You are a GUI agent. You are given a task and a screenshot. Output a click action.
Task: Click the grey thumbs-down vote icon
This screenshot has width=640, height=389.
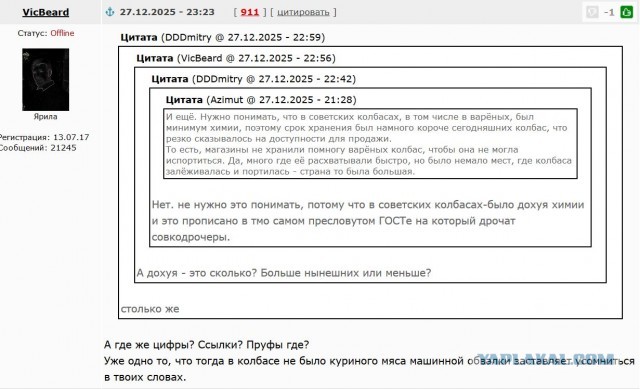click(592, 12)
